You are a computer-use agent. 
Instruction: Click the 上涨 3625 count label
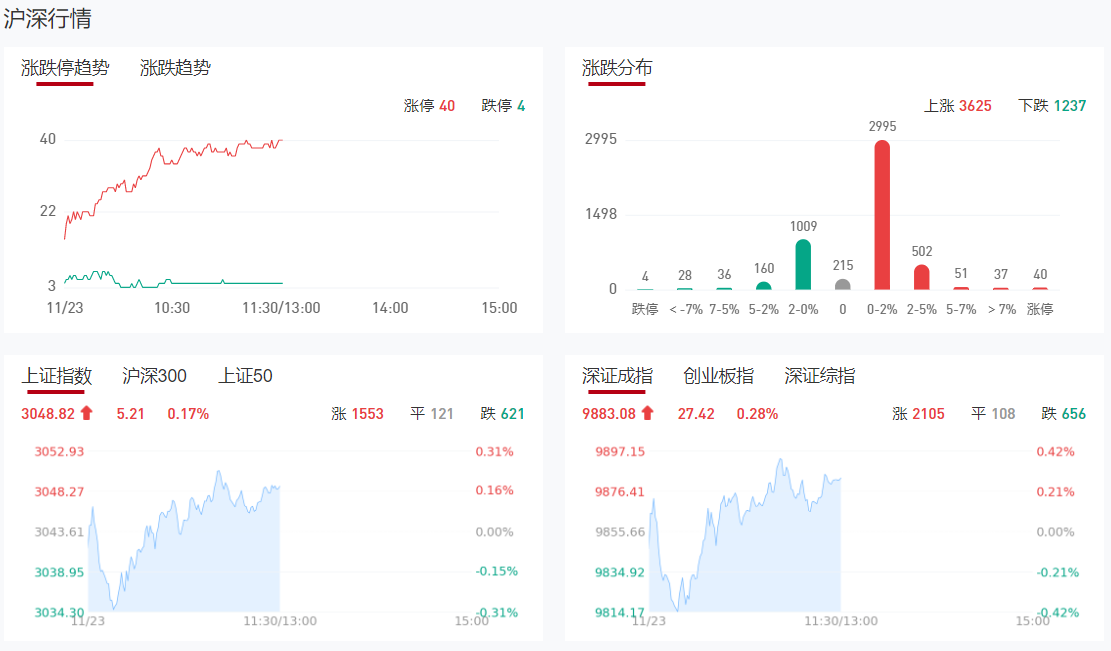(957, 105)
